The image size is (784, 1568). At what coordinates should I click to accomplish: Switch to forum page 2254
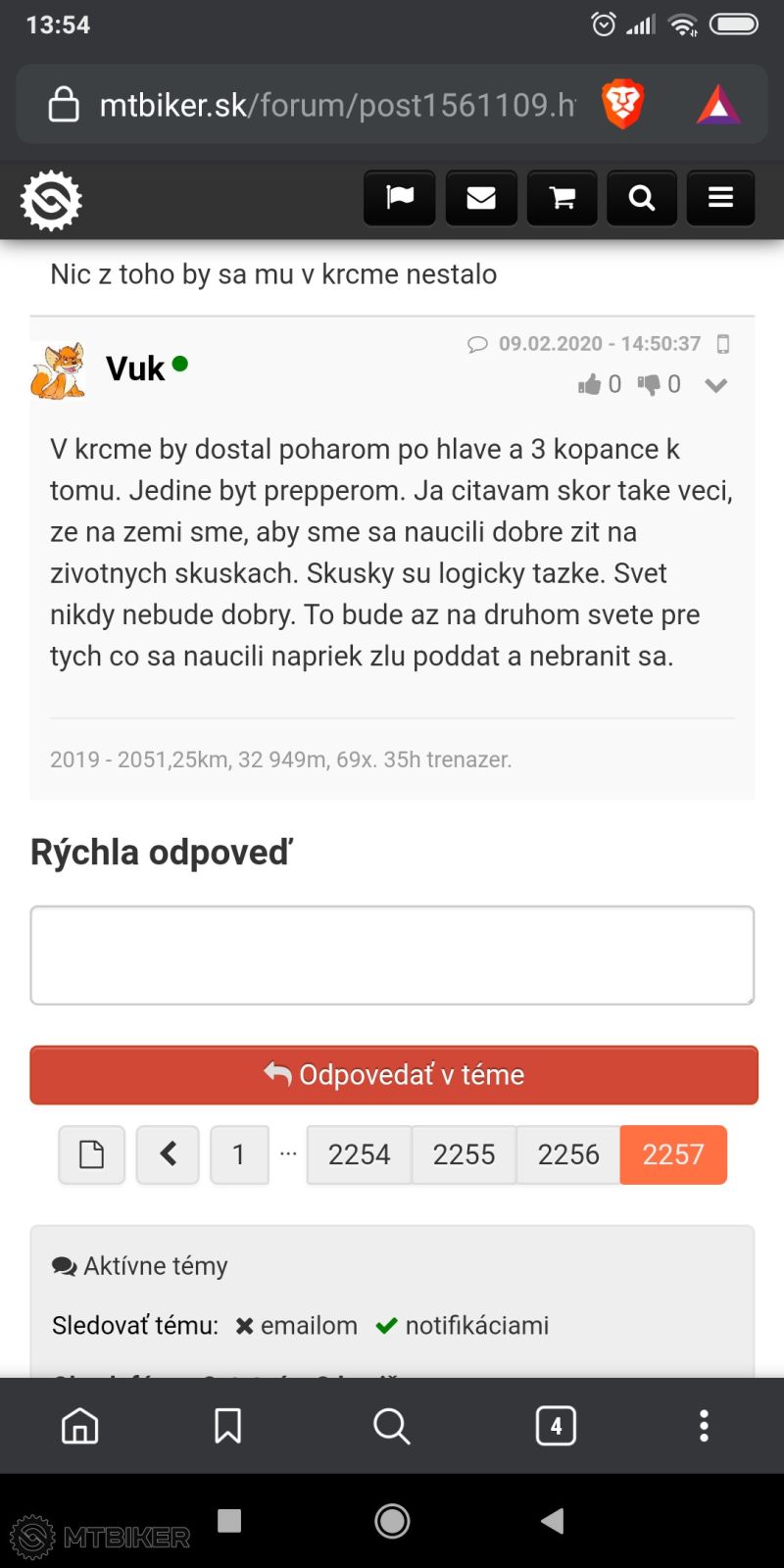click(359, 1154)
